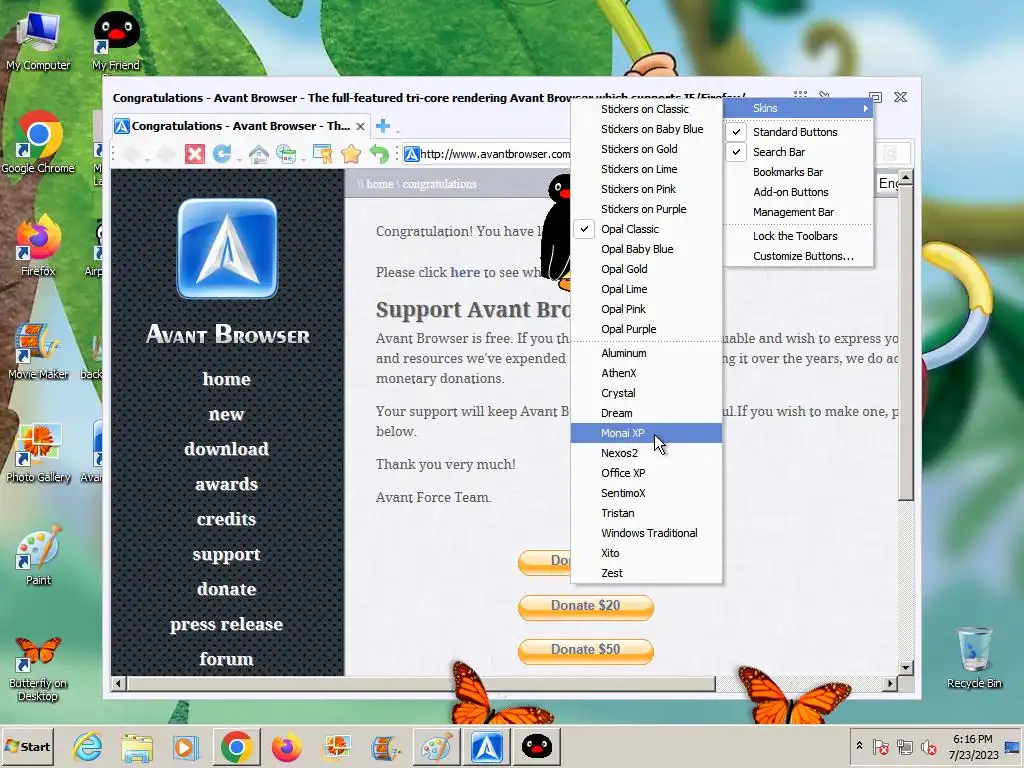Click the blue Refresh page icon
1024x768 pixels.
pos(221,154)
